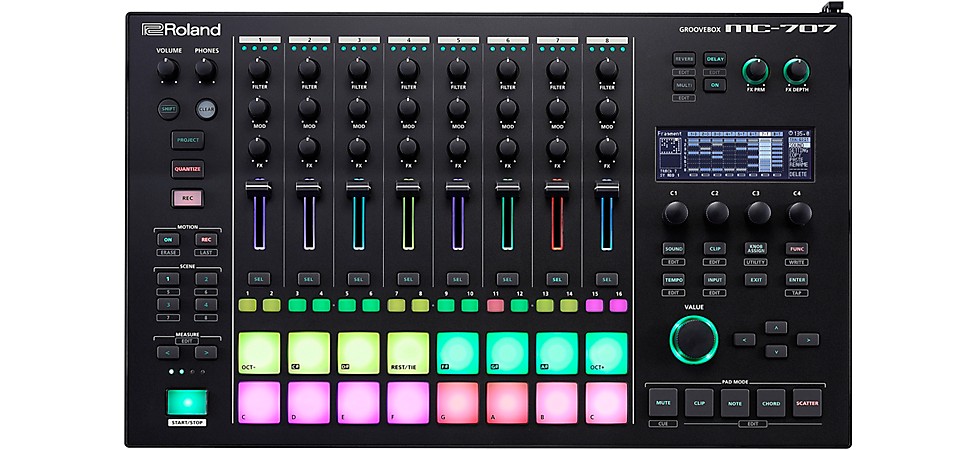Select SCENE button 3
Screen dimensions: 976x450
pyautogui.click(x=168, y=304)
